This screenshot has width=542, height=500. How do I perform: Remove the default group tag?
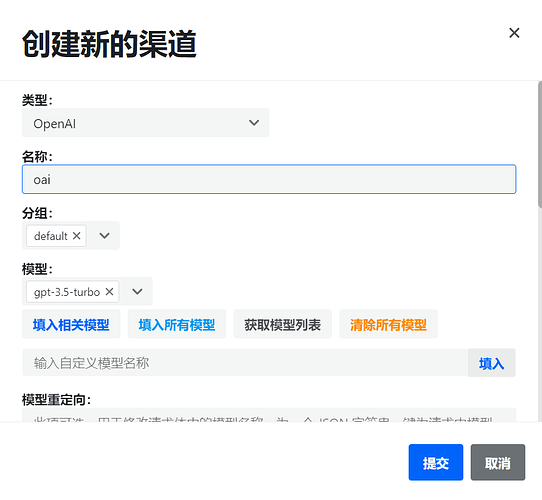(x=77, y=236)
